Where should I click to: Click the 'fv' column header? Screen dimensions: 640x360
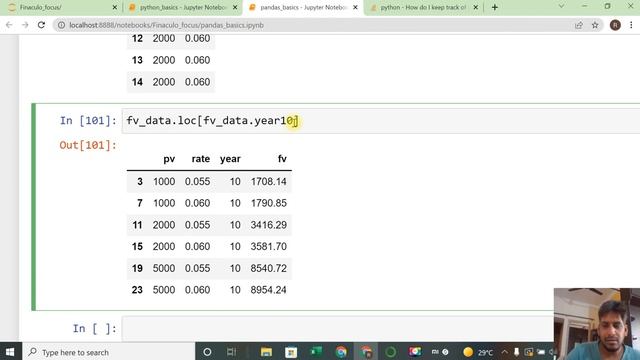282,159
